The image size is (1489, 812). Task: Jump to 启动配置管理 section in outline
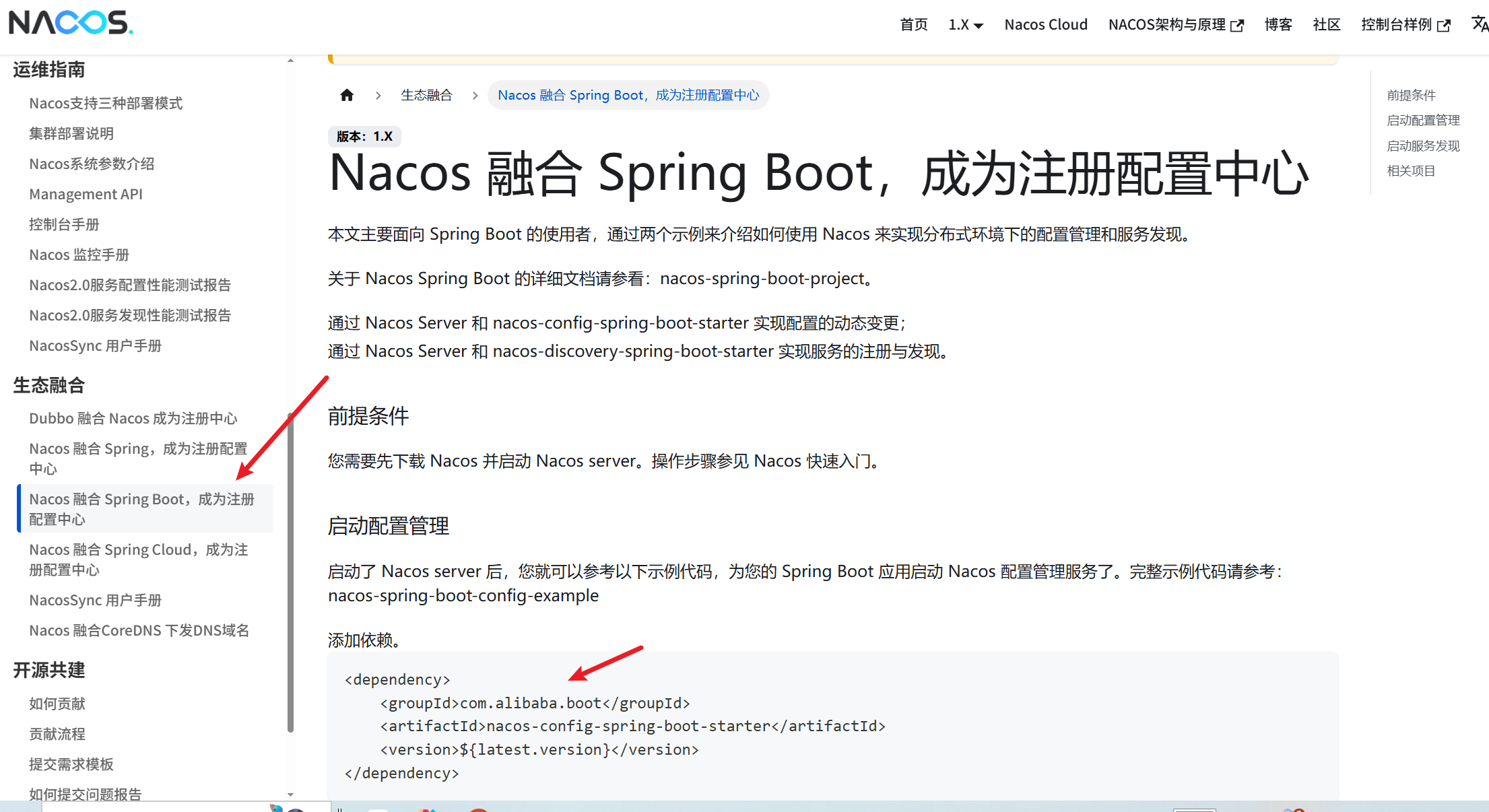[1423, 121]
